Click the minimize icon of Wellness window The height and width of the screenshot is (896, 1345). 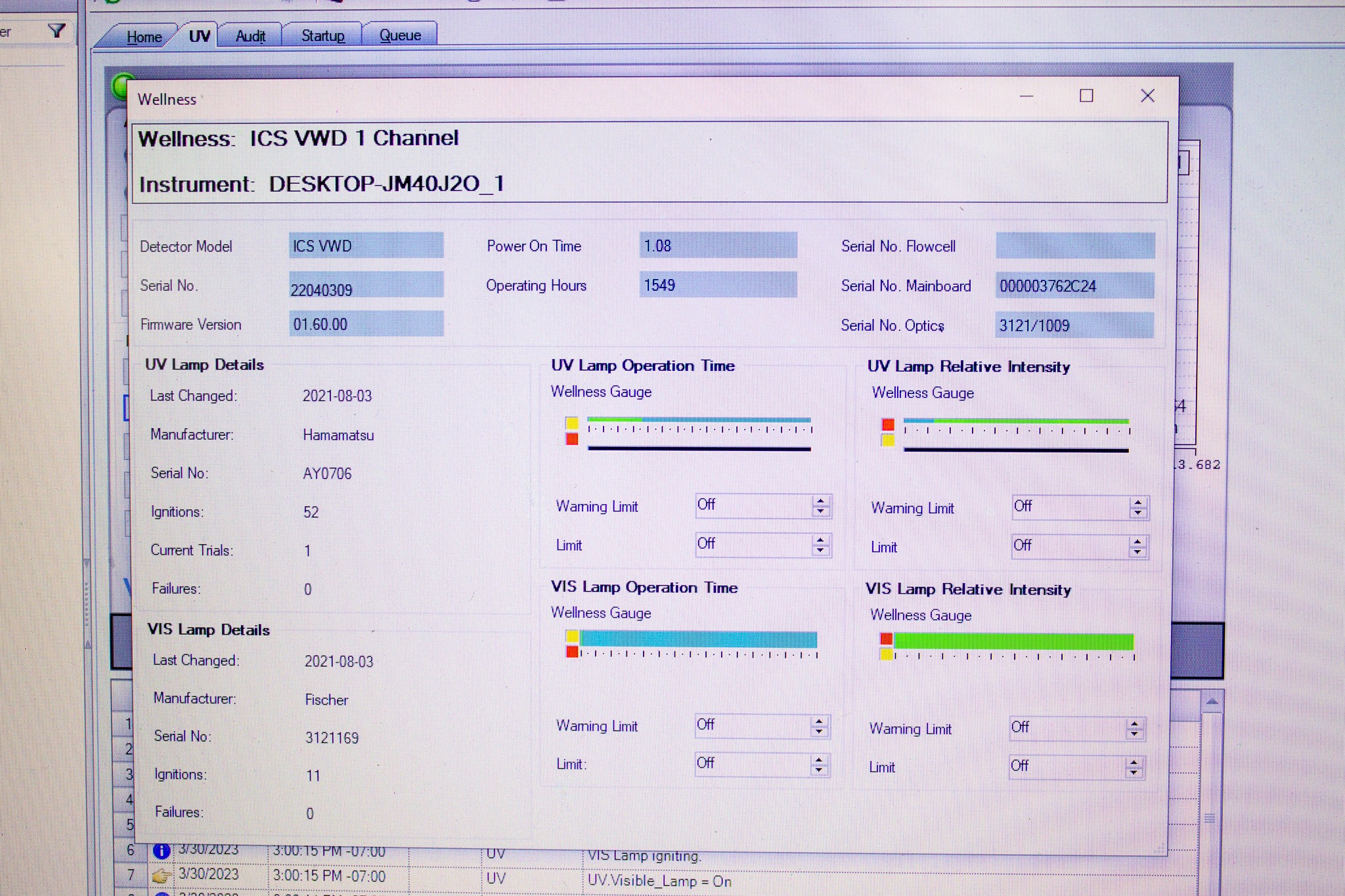tap(1026, 96)
